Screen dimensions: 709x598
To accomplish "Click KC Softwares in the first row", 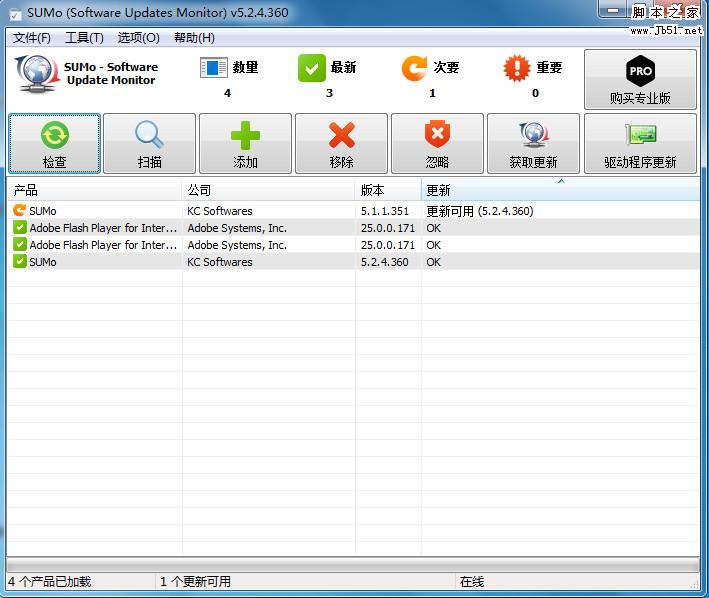I will 220,211.
